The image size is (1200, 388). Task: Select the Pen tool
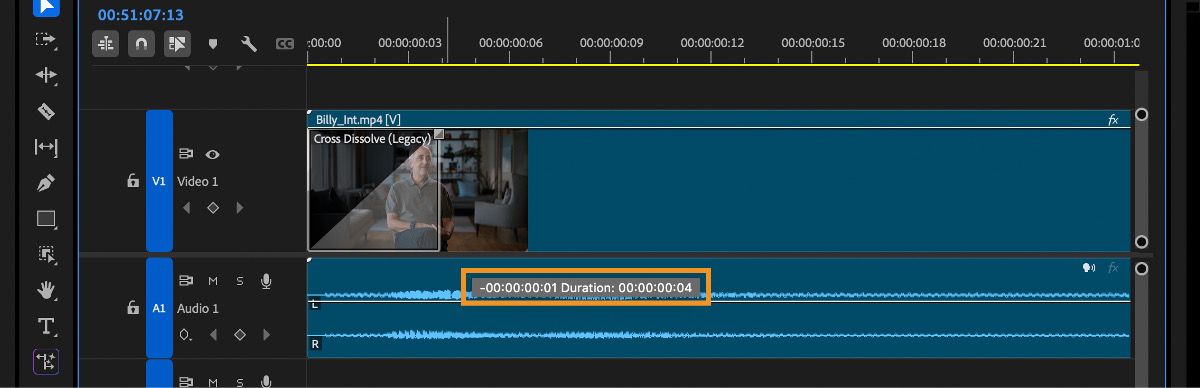tap(46, 183)
